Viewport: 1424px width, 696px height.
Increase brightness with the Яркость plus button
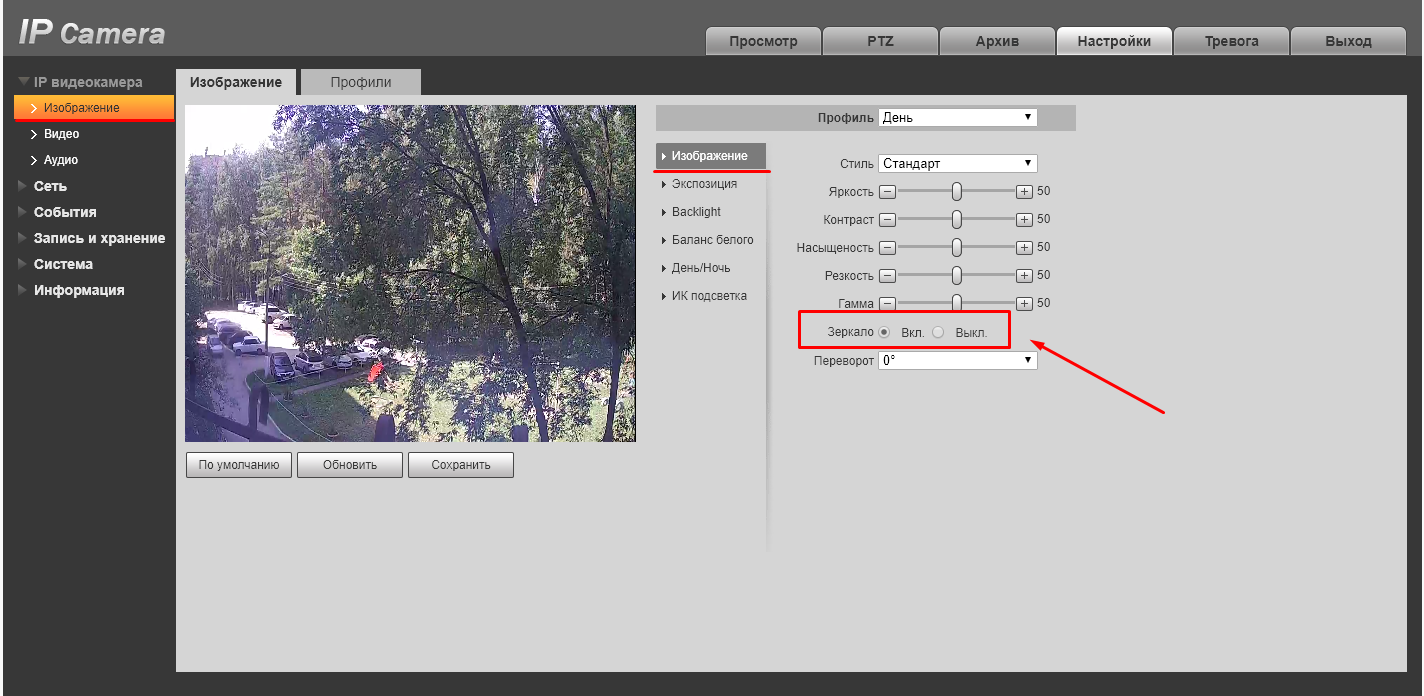coord(1024,191)
